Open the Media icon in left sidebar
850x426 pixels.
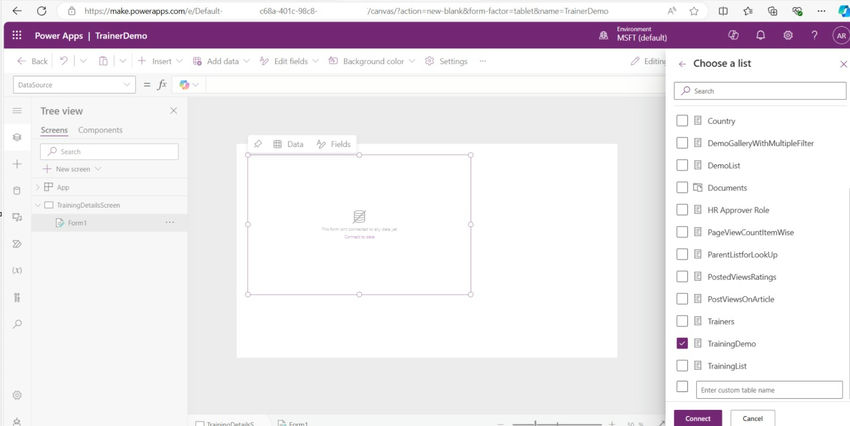[x=17, y=217]
